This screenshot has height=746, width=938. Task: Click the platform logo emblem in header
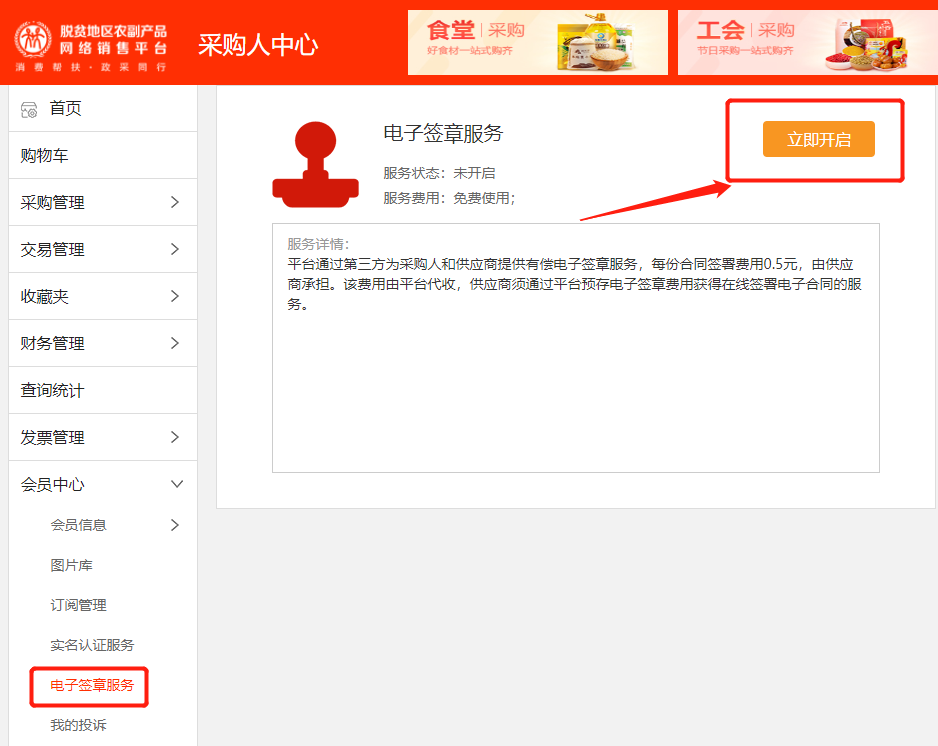33,39
